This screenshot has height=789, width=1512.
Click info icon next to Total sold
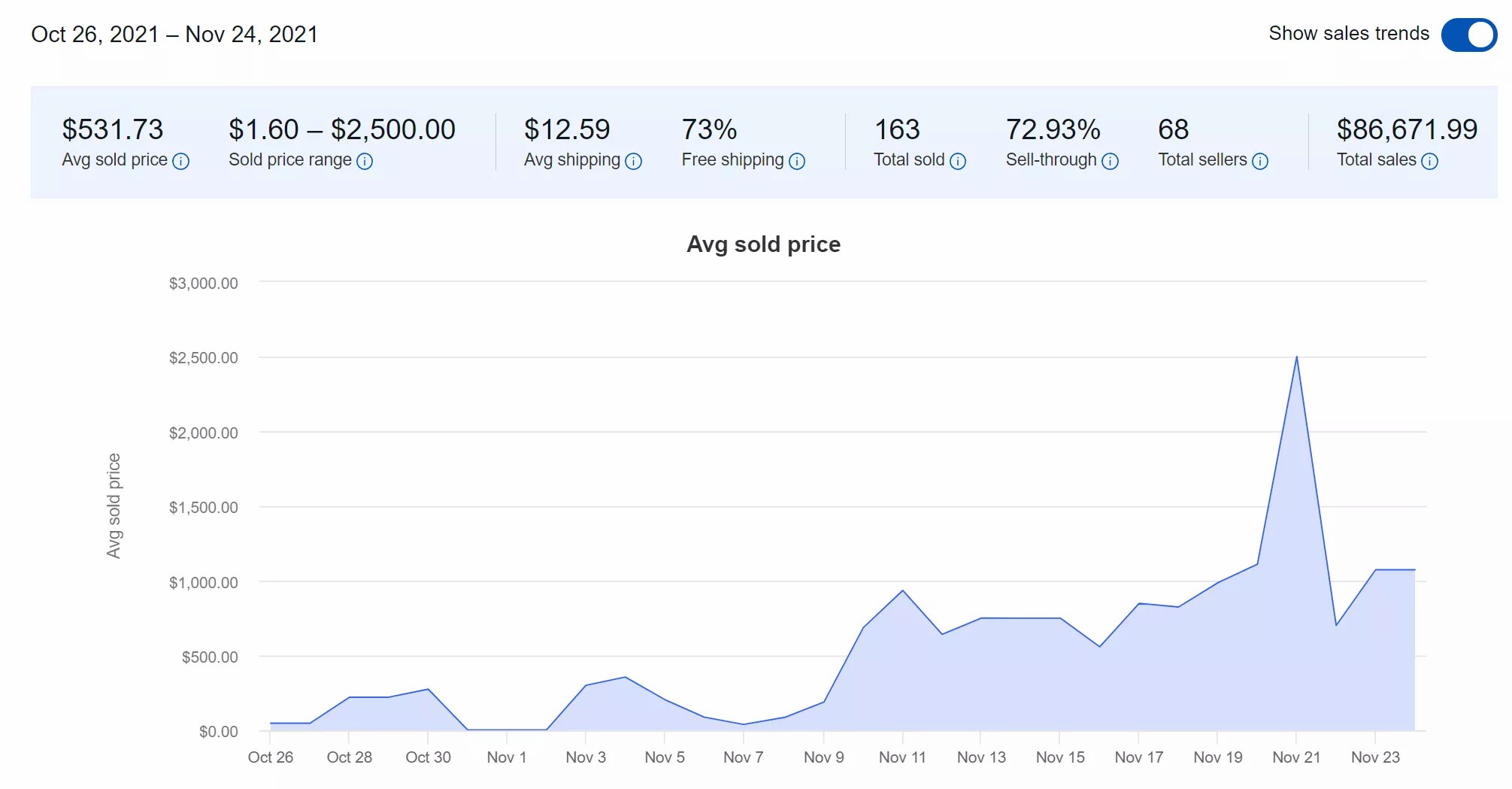coord(958,161)
